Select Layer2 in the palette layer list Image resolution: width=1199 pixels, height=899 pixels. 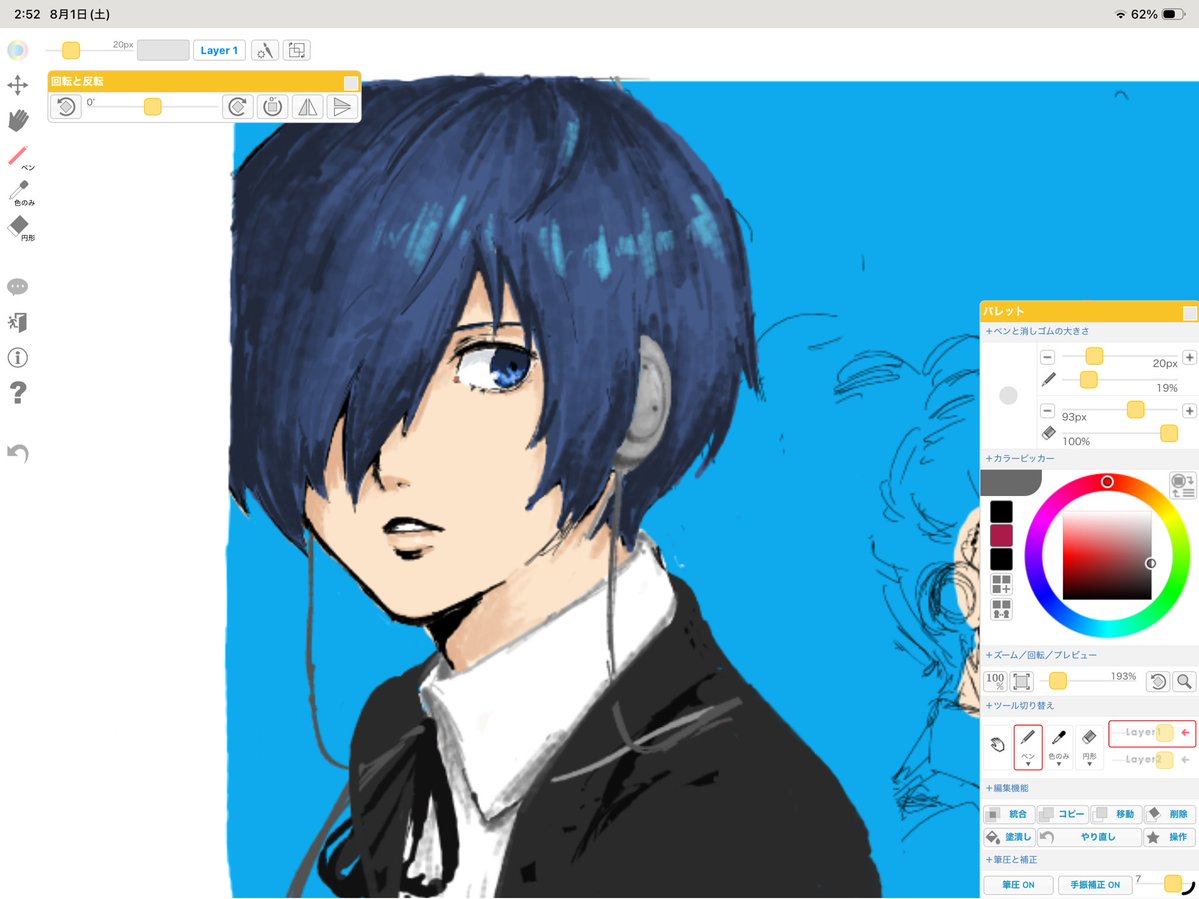tap(1152, 759)
